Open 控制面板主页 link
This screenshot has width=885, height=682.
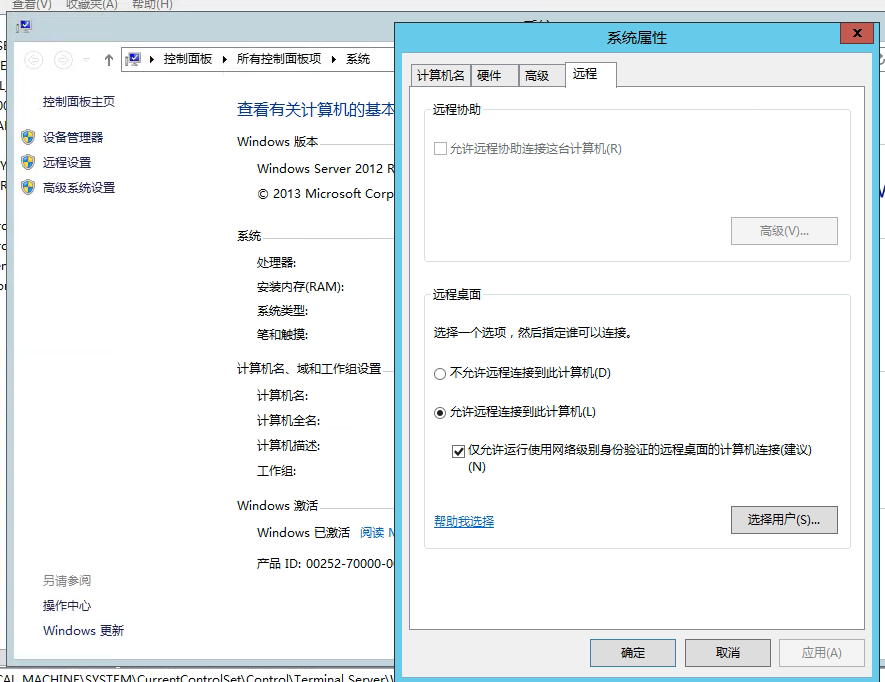(x=78, y=102)
